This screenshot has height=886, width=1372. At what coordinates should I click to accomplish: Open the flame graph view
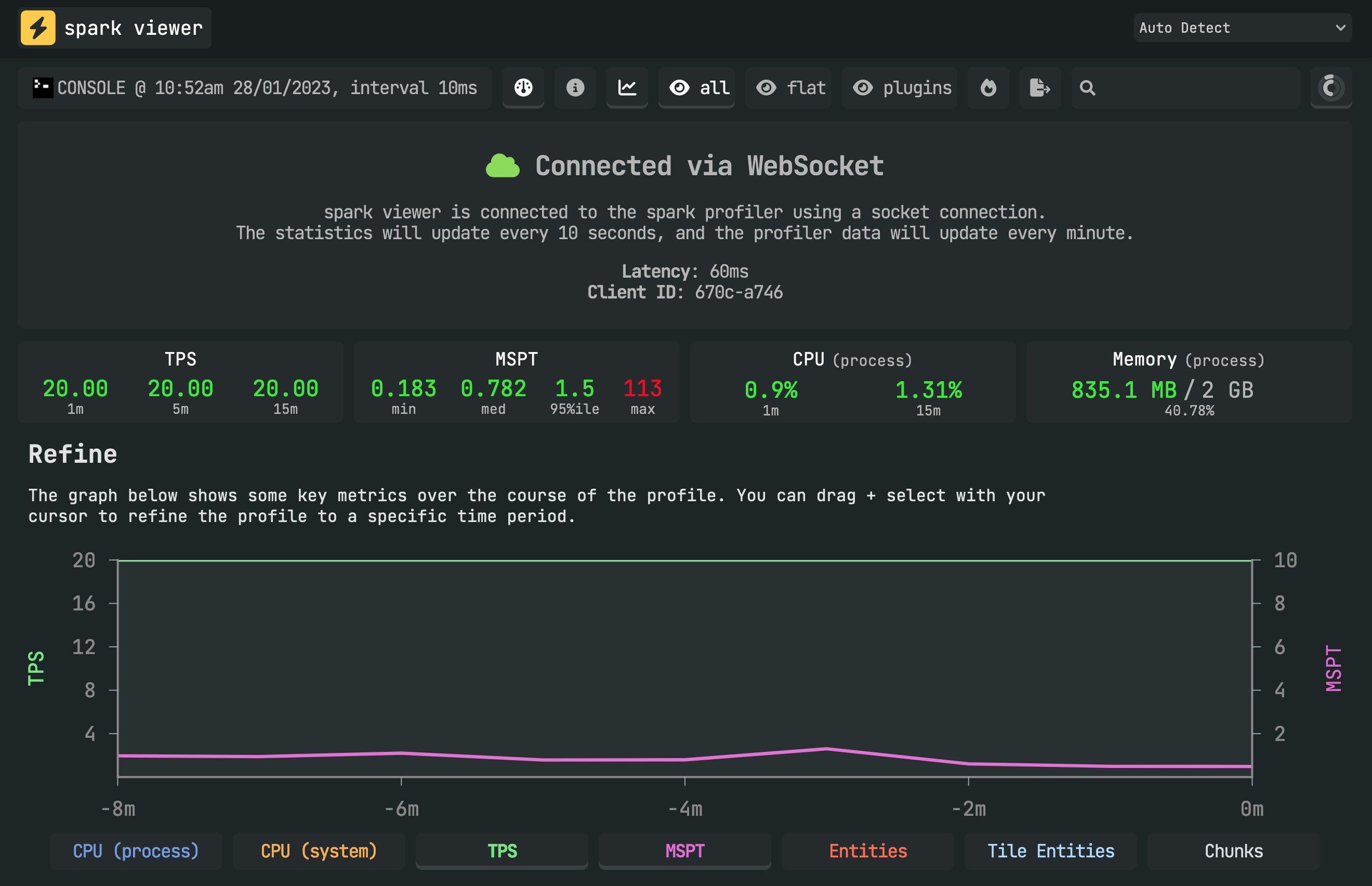[988, 87]
